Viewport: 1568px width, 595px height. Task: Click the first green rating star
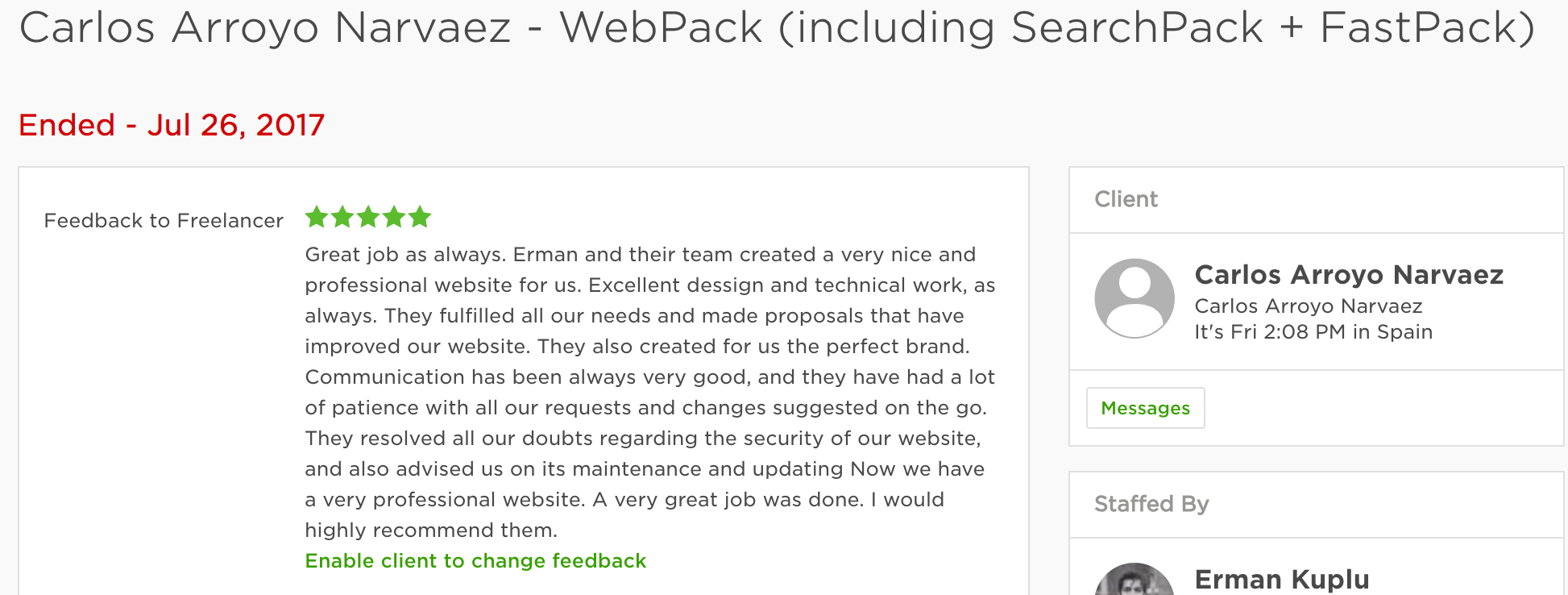(x=317, y=217)
